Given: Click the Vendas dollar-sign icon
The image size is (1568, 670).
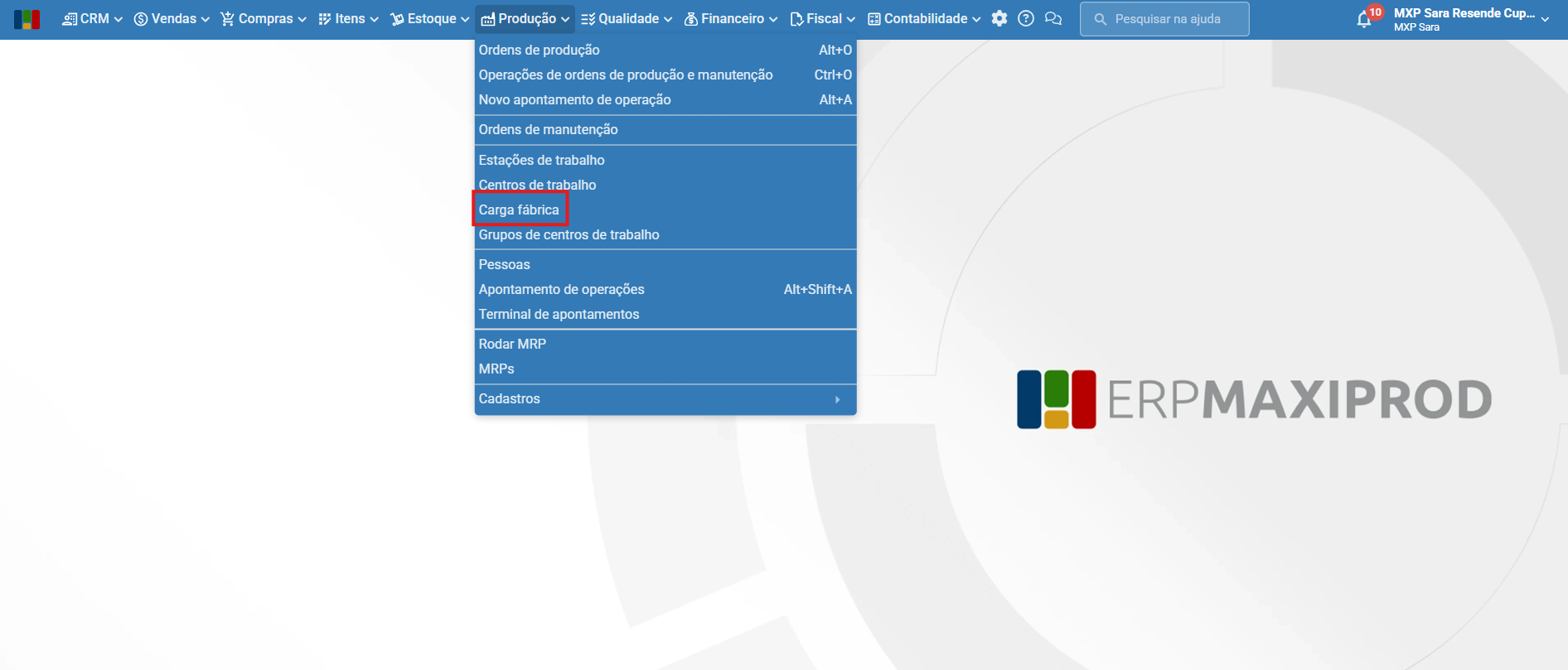Looking at the screenshot, I should coord(141,19).
